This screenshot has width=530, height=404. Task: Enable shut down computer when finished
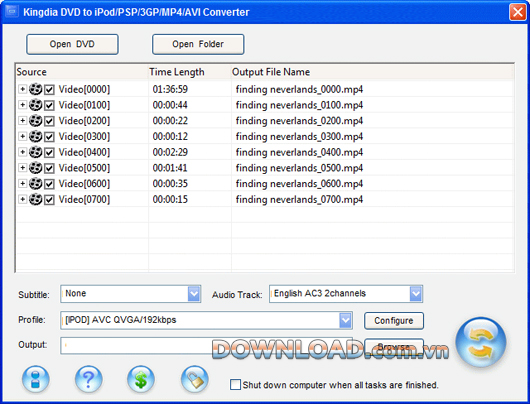pos(235,385)
